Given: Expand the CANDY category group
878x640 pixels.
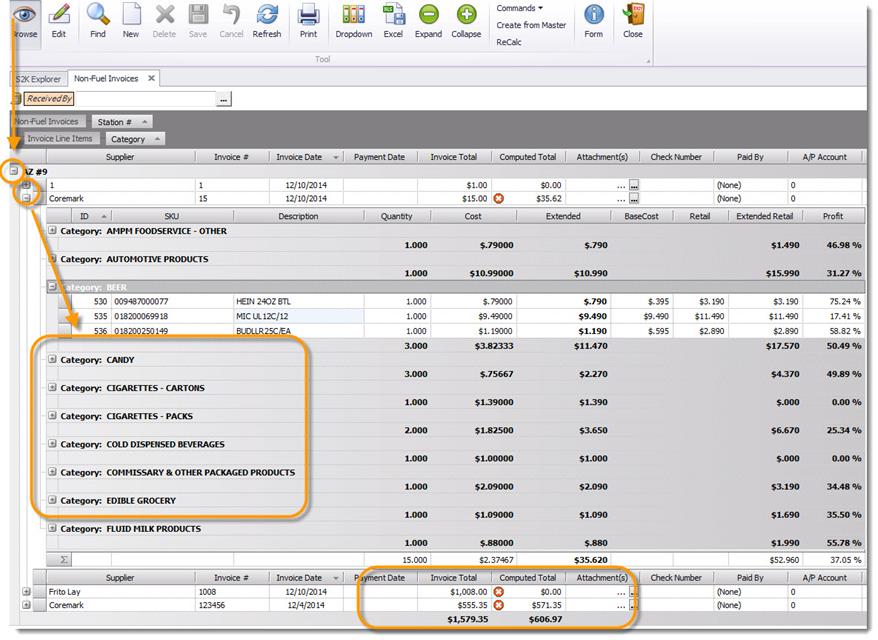Looking at the screenshot, I should pos(52,359).
